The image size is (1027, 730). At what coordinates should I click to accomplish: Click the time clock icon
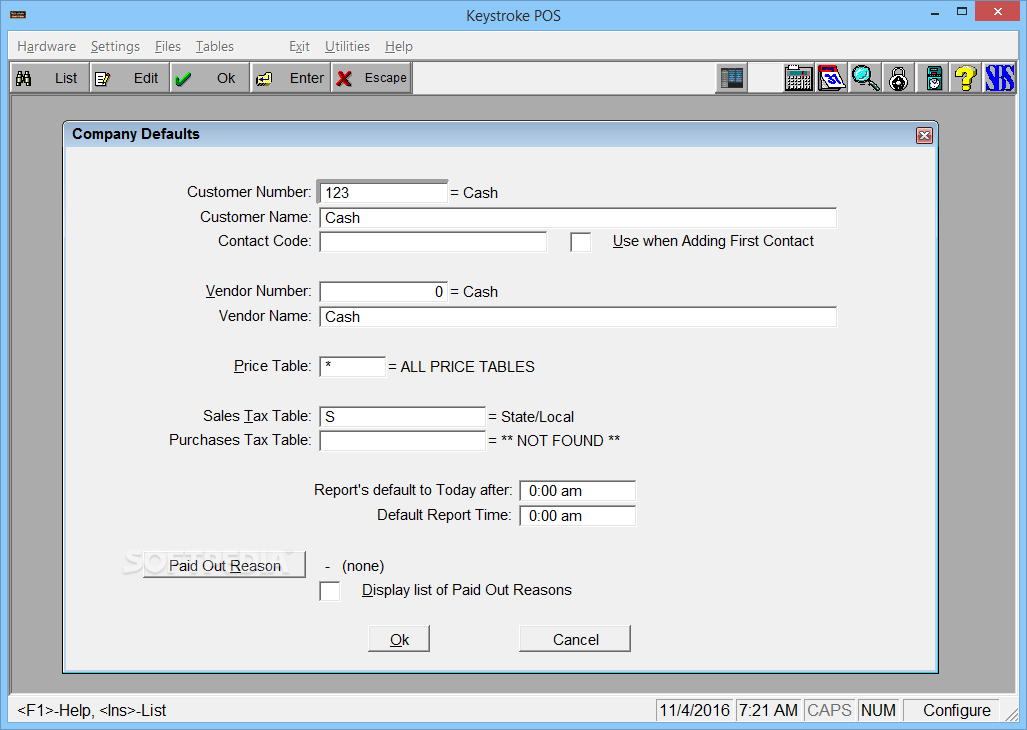933,78
